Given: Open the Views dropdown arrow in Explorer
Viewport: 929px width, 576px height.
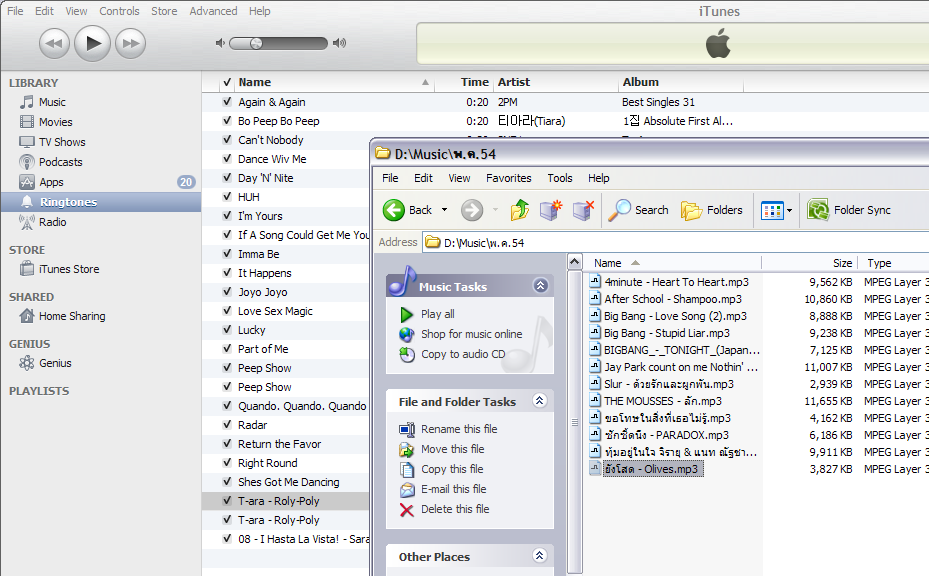Looking at the screenshot, I should [789, 210].
